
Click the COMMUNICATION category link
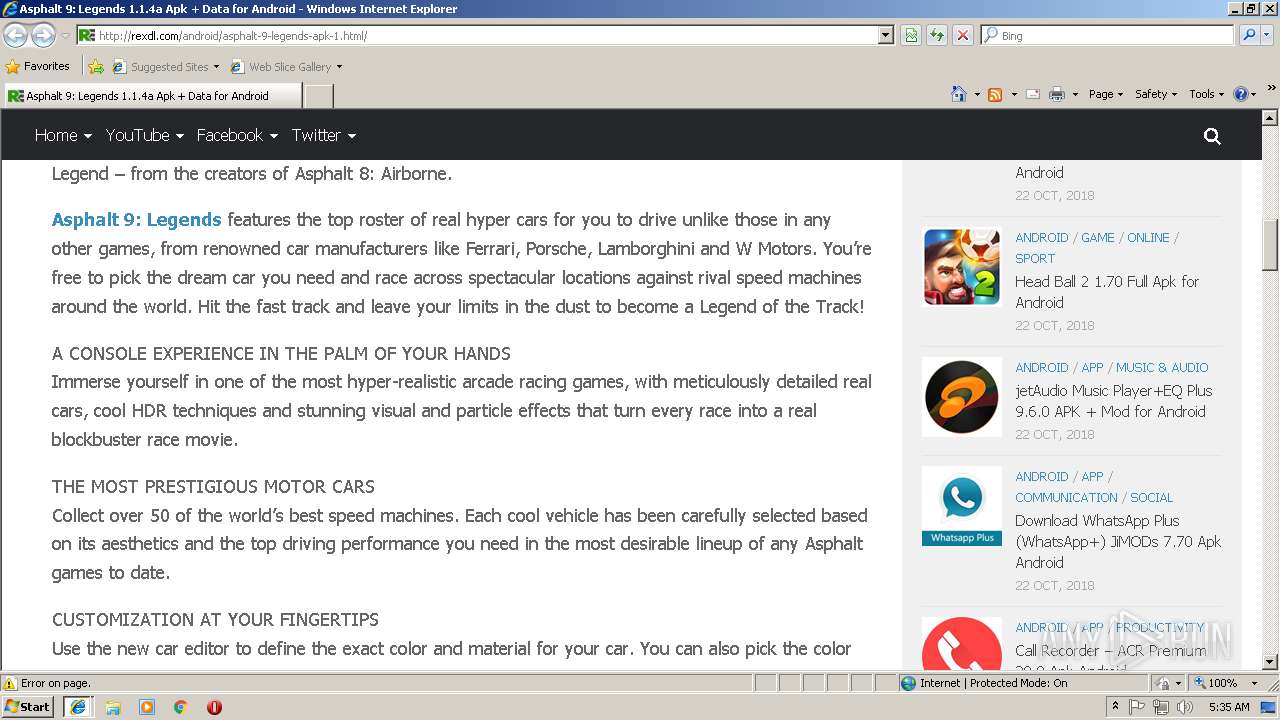pyautogui.click(x=1066, y=498)
